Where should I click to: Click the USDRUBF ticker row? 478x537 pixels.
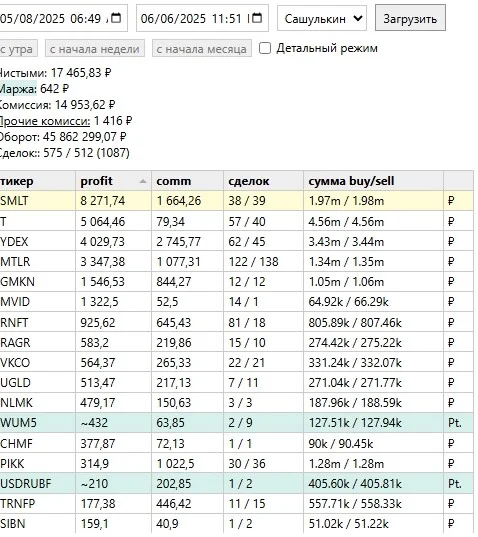[236, 483]
